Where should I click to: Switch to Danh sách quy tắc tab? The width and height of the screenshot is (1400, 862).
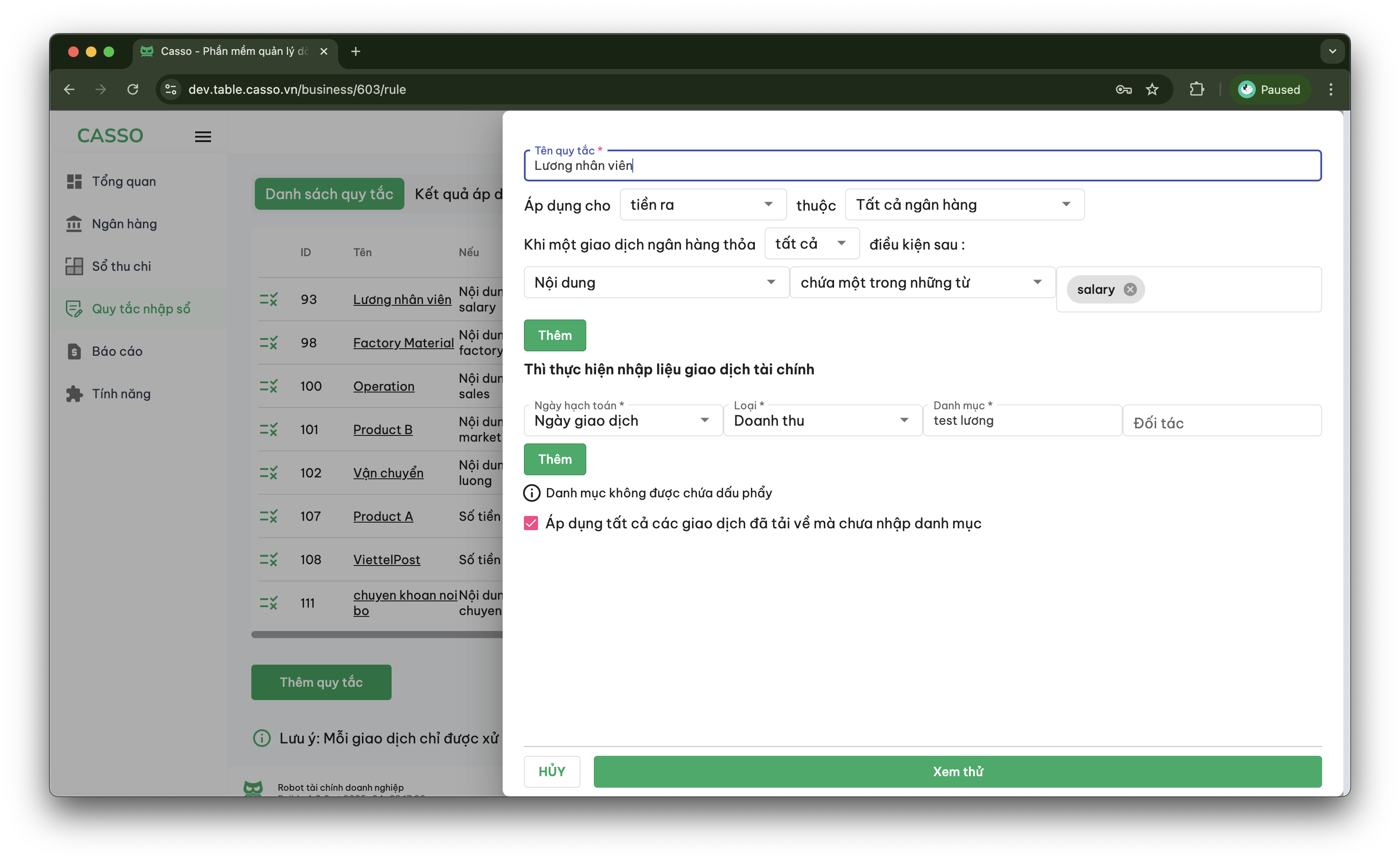[x=329, y=194]
